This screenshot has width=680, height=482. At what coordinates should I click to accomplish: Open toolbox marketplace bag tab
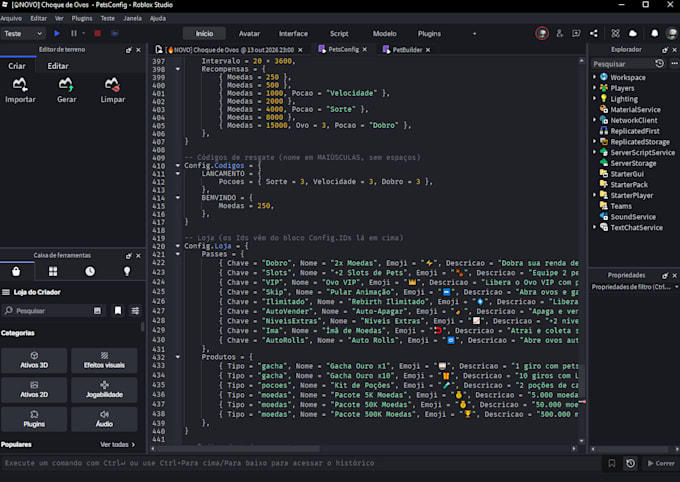pos(16,272)
